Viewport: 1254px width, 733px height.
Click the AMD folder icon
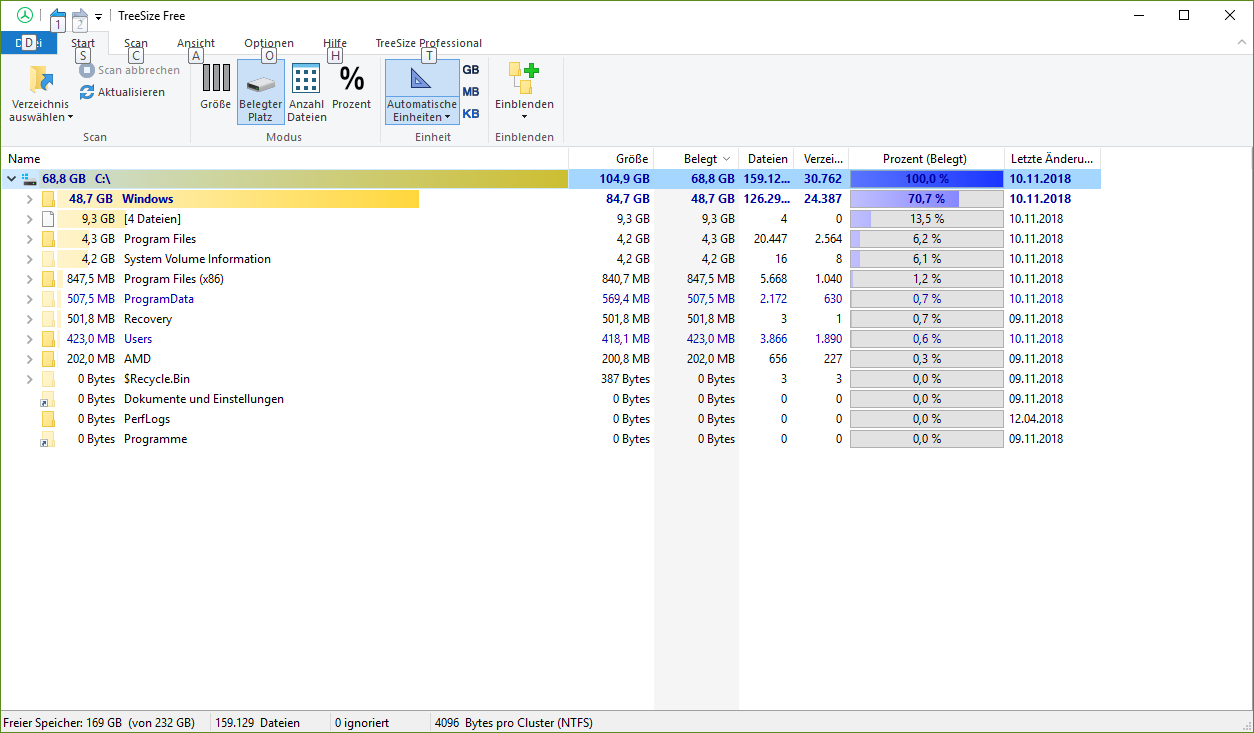48,359
